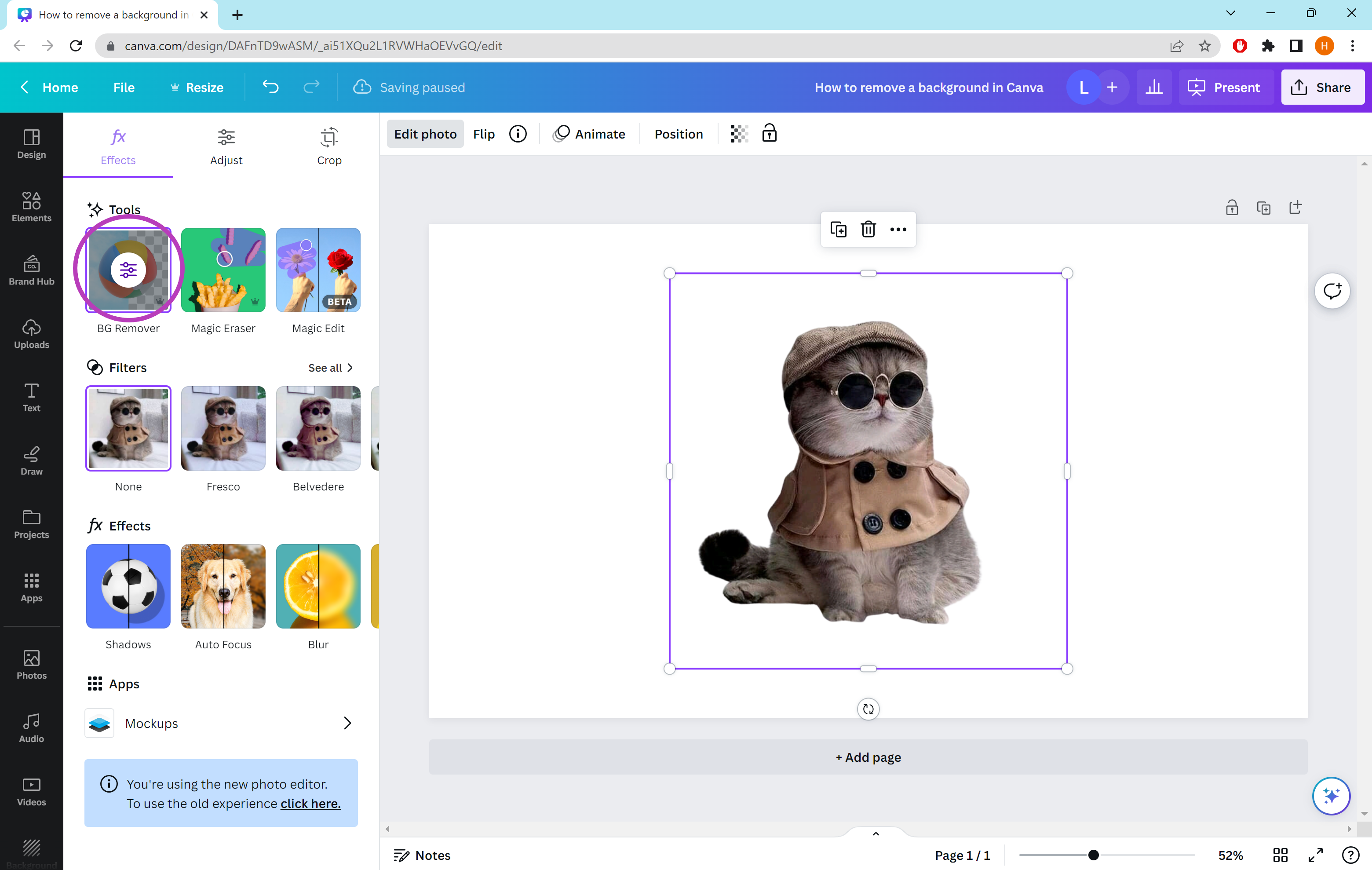Open the Animate options
Screen dimensions: 1372x870
pos(589,134)
